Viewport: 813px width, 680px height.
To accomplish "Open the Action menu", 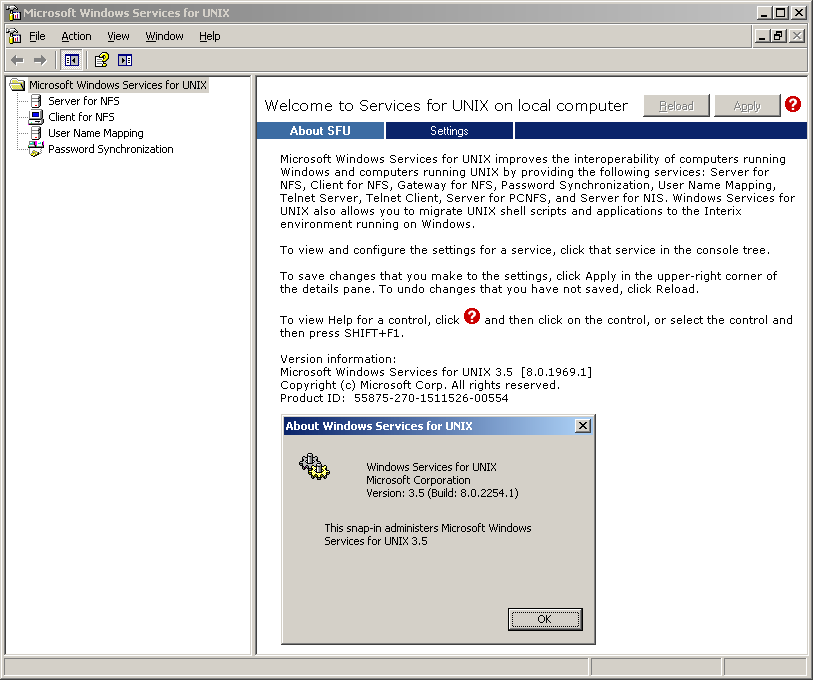I will tap(76, 36).
